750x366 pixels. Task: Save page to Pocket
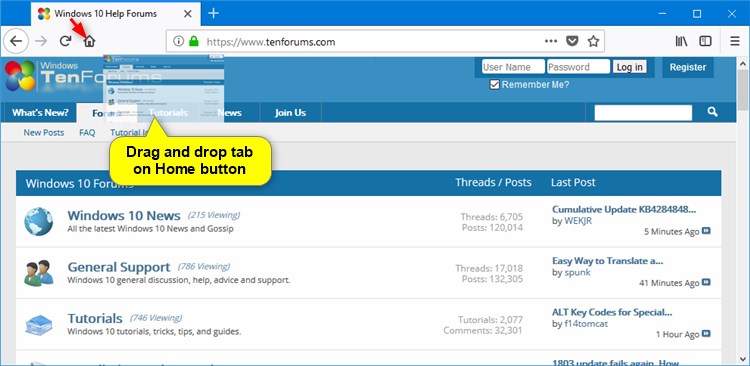[x=572, y=41]
